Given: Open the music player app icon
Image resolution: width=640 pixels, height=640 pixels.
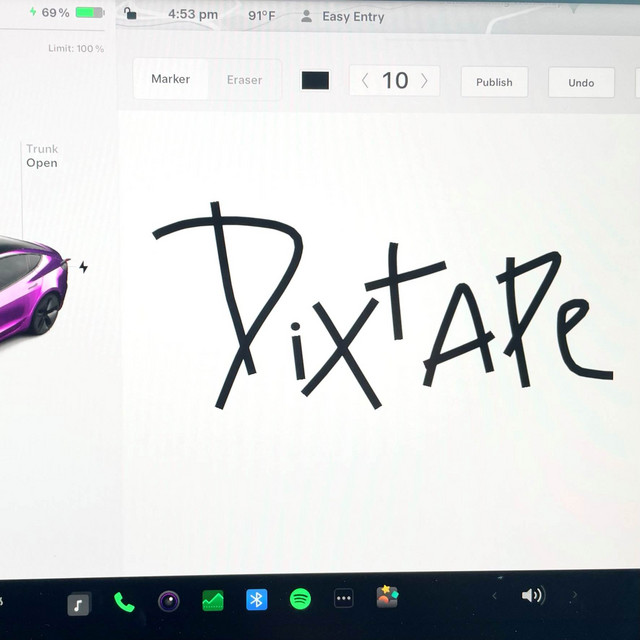Looking at the screenshot, I should pyautogui.click(x=79, y=603).
